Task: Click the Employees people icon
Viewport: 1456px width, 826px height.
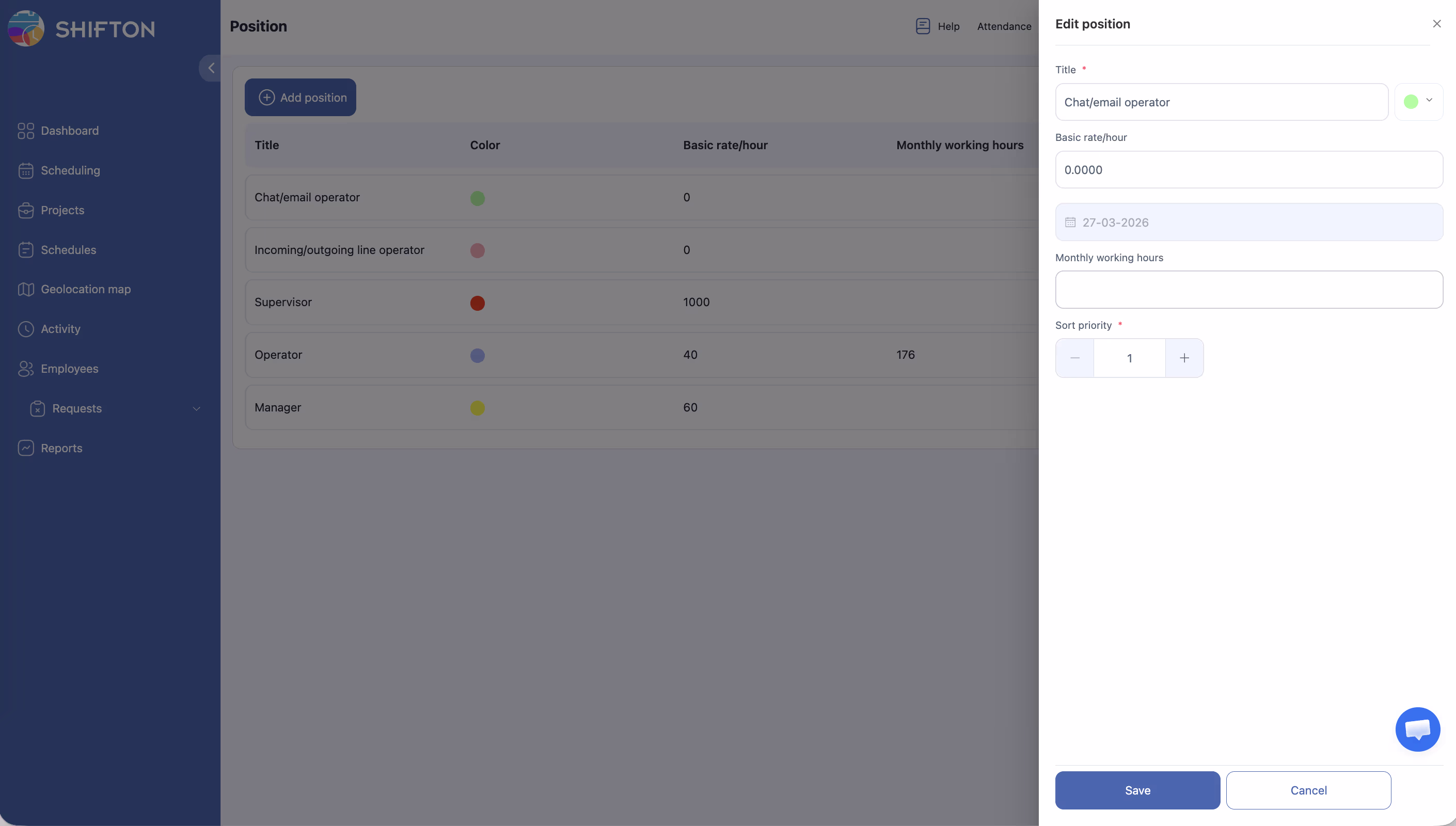Action: click(25, 369)
